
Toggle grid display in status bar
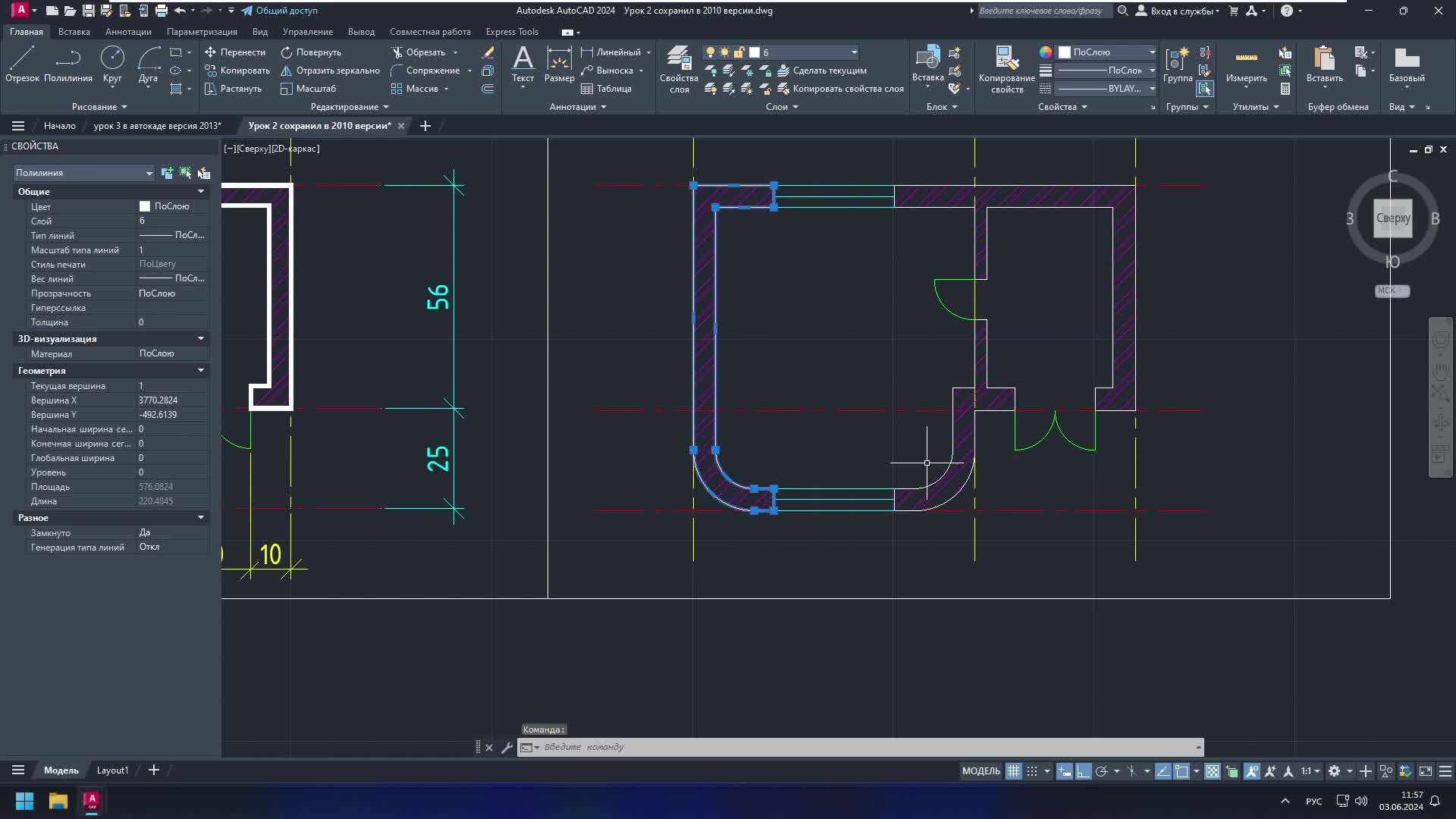[x=1013, y=771]
